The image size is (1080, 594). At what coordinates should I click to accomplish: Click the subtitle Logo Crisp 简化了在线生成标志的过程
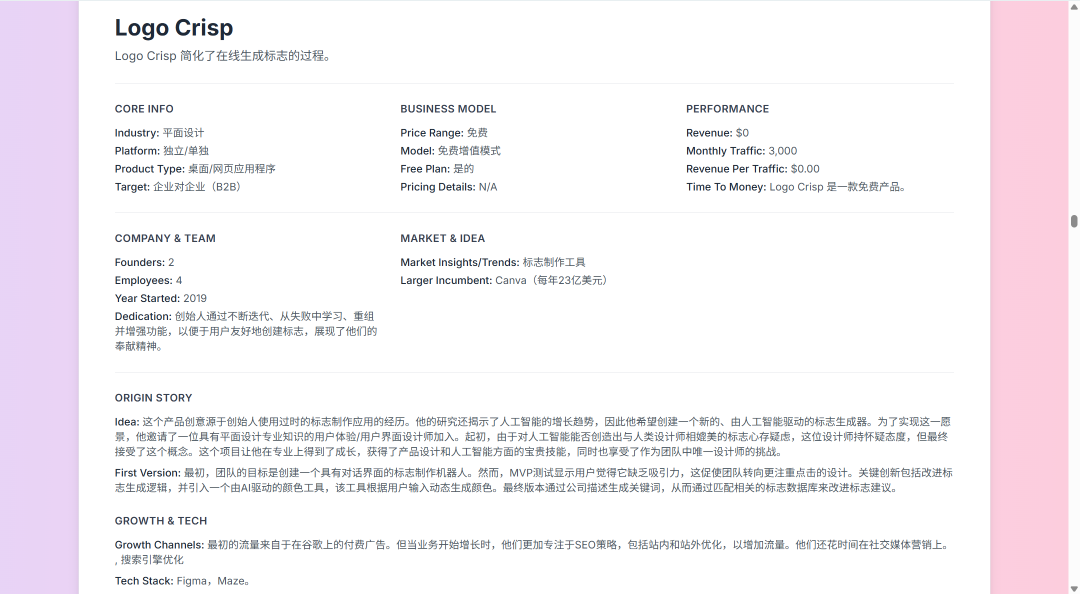[224, 56]
